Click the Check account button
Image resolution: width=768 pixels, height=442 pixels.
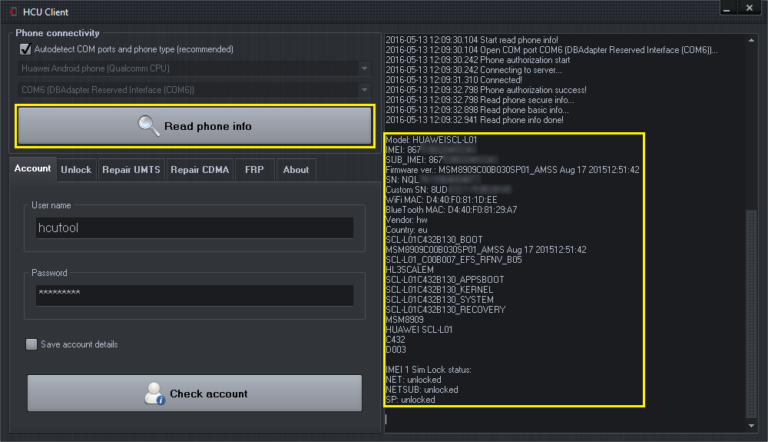pos(195,393)
